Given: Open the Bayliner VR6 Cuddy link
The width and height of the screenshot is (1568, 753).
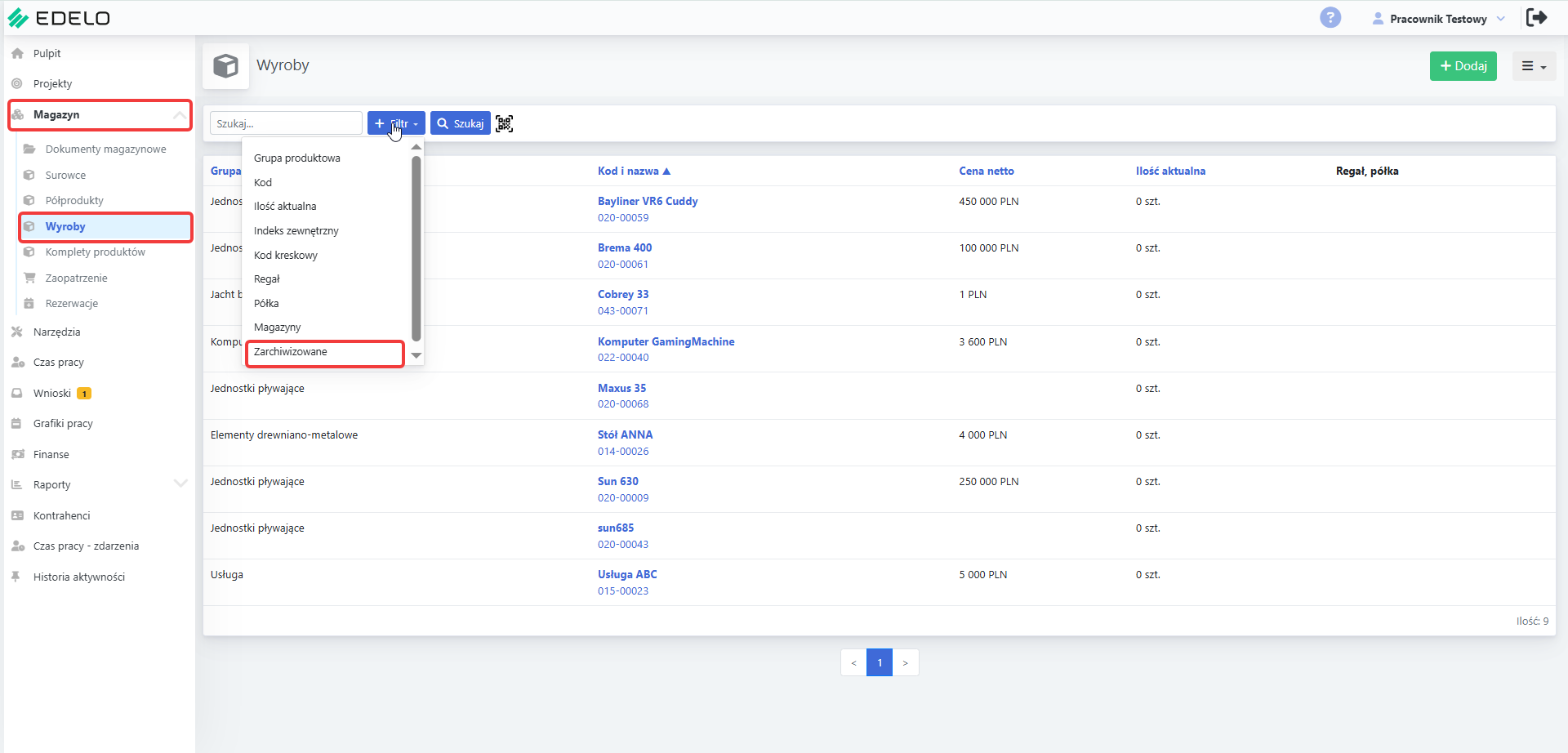Looking at the screenshot, I should pos(648,201).
